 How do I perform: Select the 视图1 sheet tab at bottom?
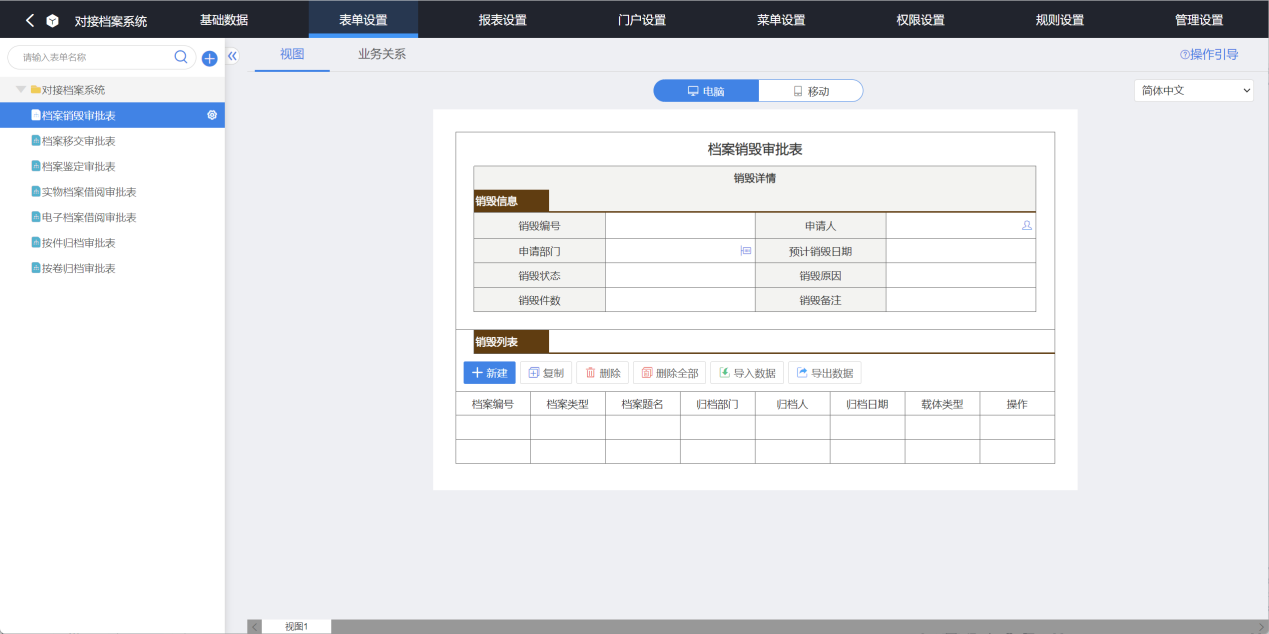point(296,626)
